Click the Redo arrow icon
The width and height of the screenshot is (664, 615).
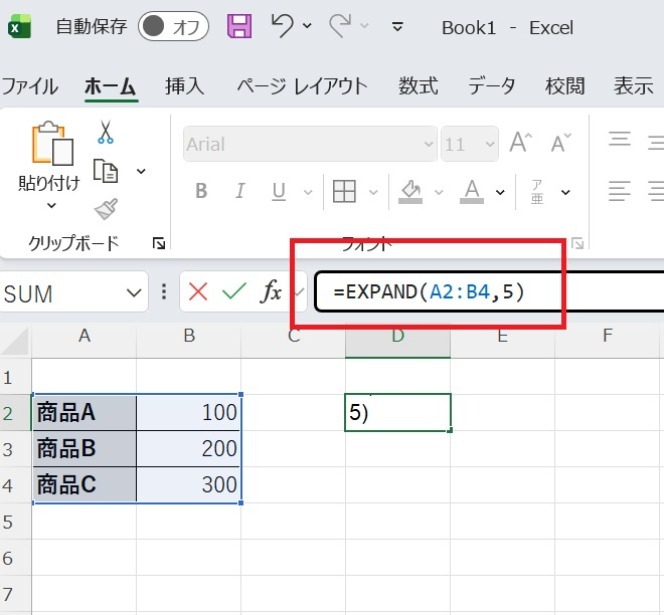point(340,26)
